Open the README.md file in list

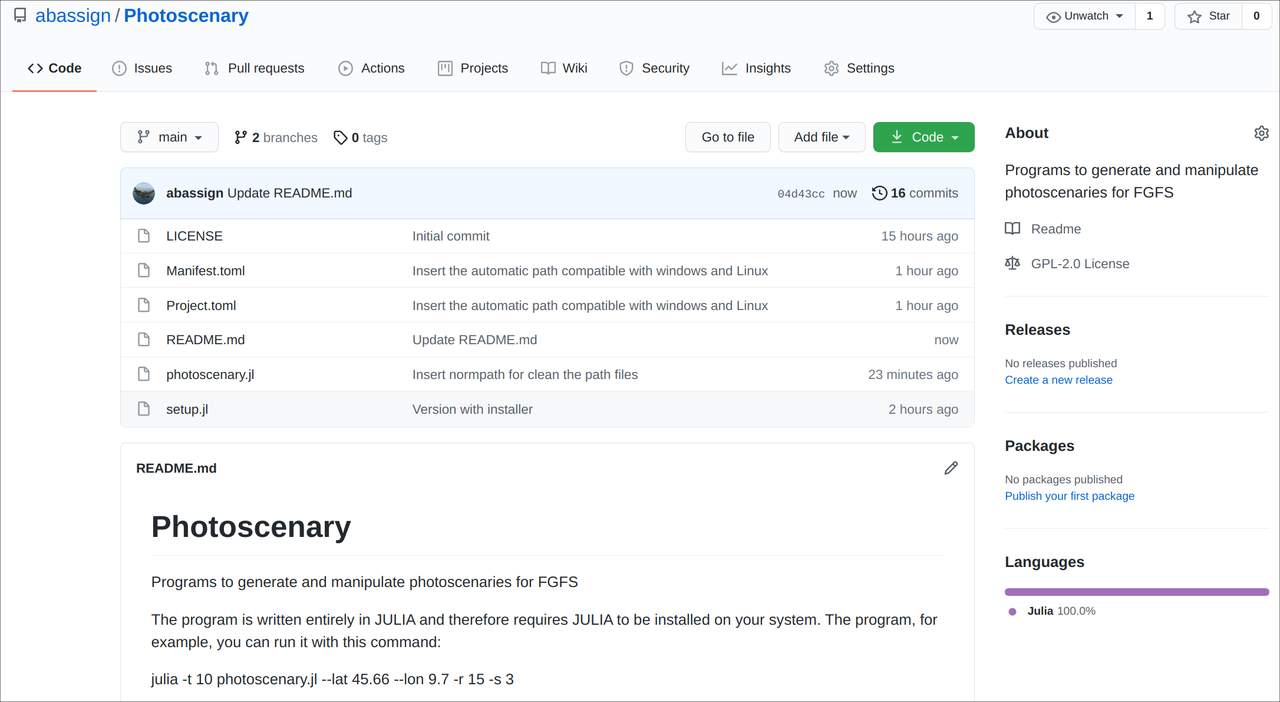[205, 340]
